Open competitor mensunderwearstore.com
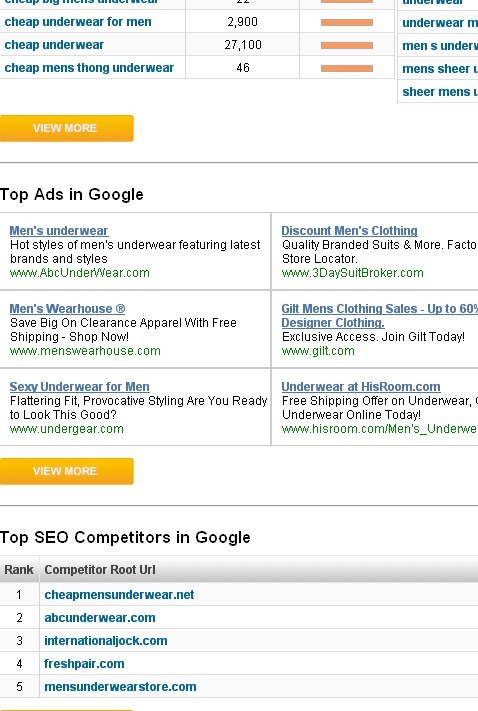Screen dimensions: 478x711 120,687
